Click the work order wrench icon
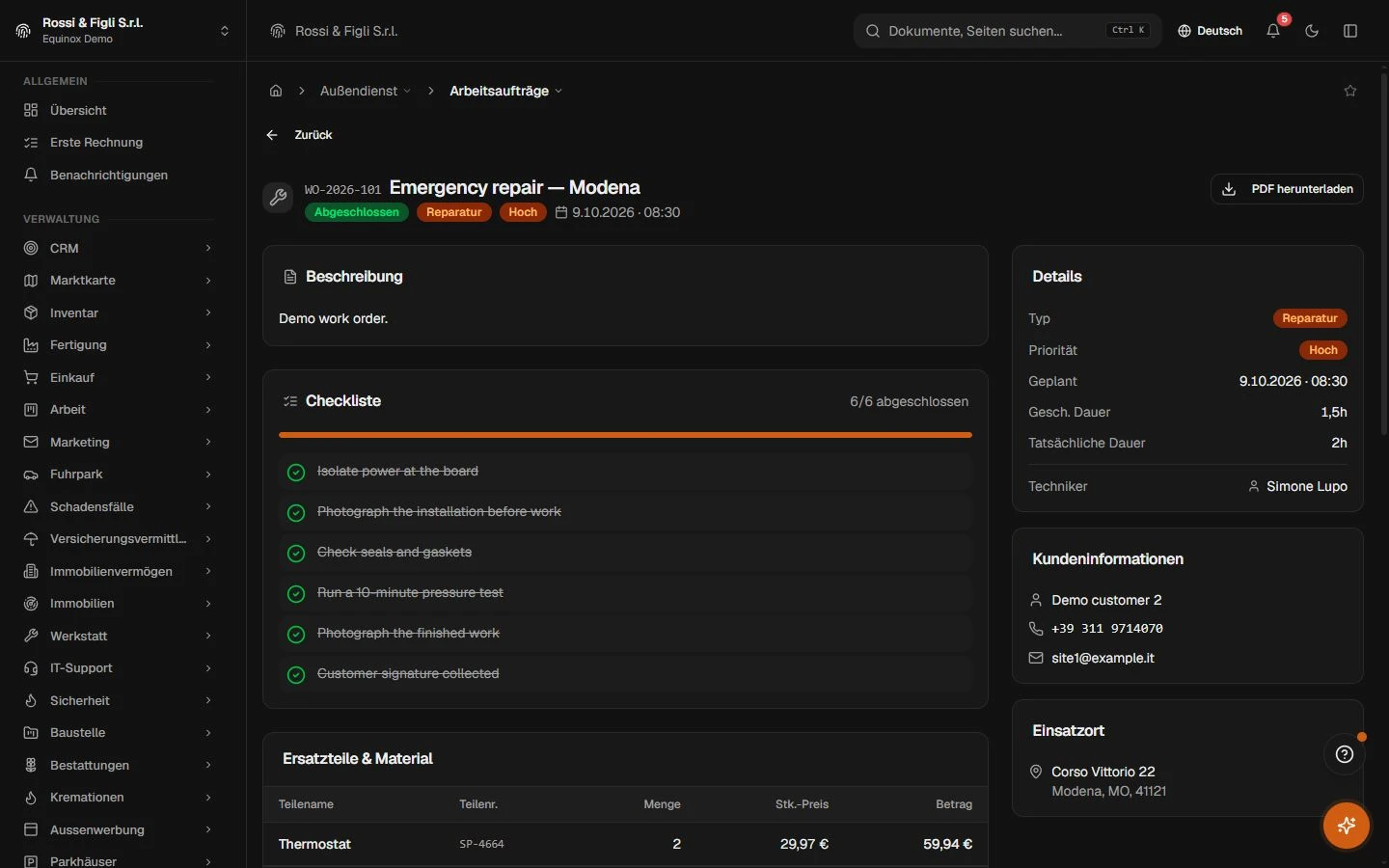Screen dimensions: 1389x868 click(x=278, y=198)
